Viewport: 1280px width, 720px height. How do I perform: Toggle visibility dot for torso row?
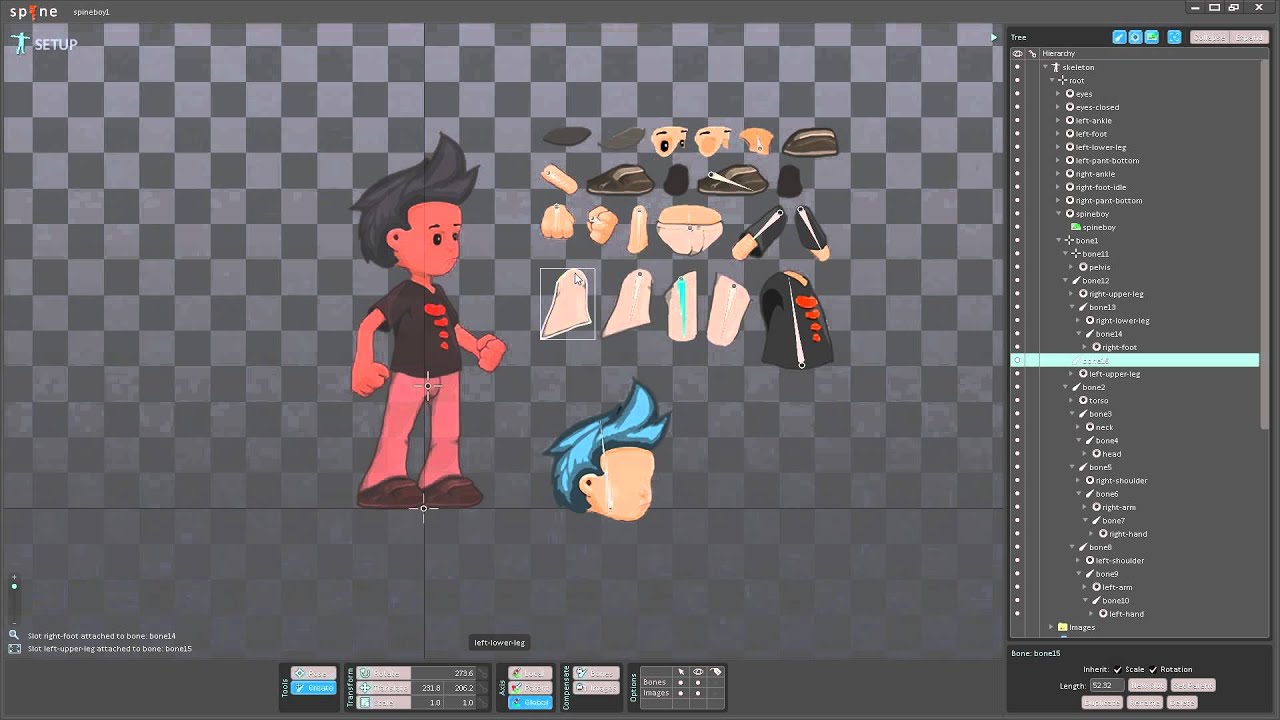point(1017,401)
